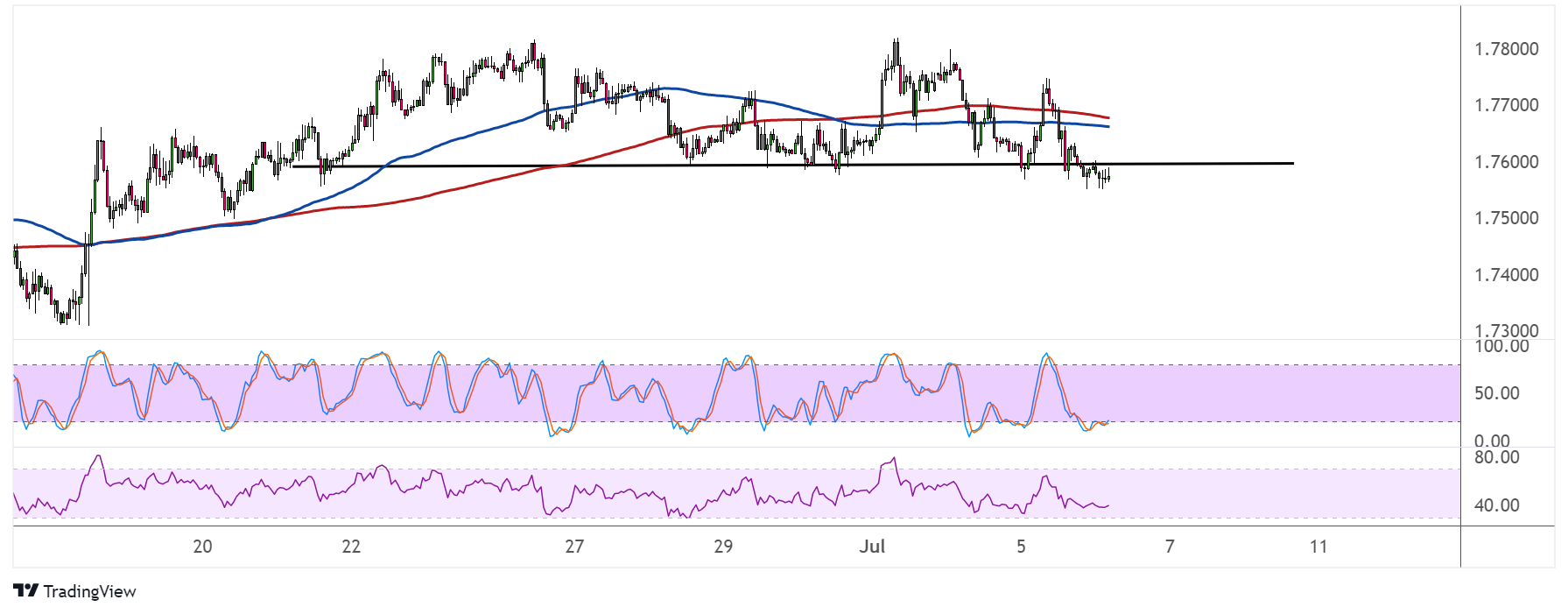The height and width of the screenshot is (614, 1568).
Task: Select date label 29 on time axis
Action: (x=723, y=547)
